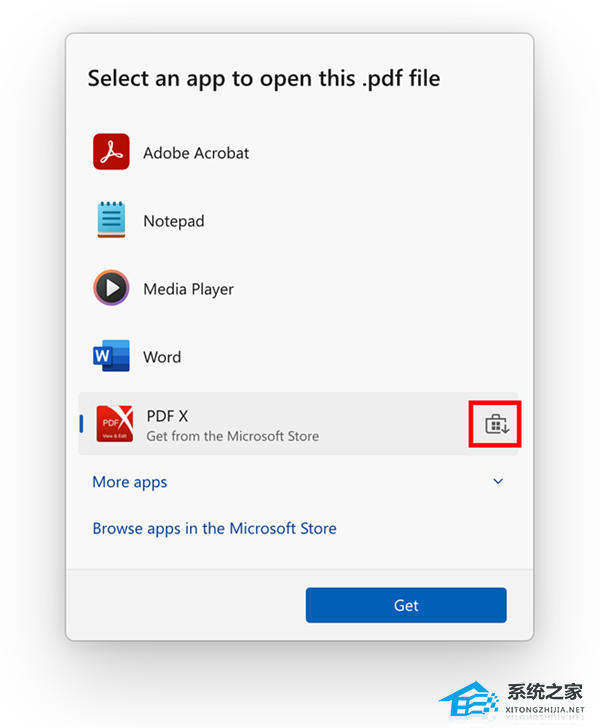Pick the Media Player label
Image resolution: width=600 pixels, height=728 pixels.
point(189,289)
